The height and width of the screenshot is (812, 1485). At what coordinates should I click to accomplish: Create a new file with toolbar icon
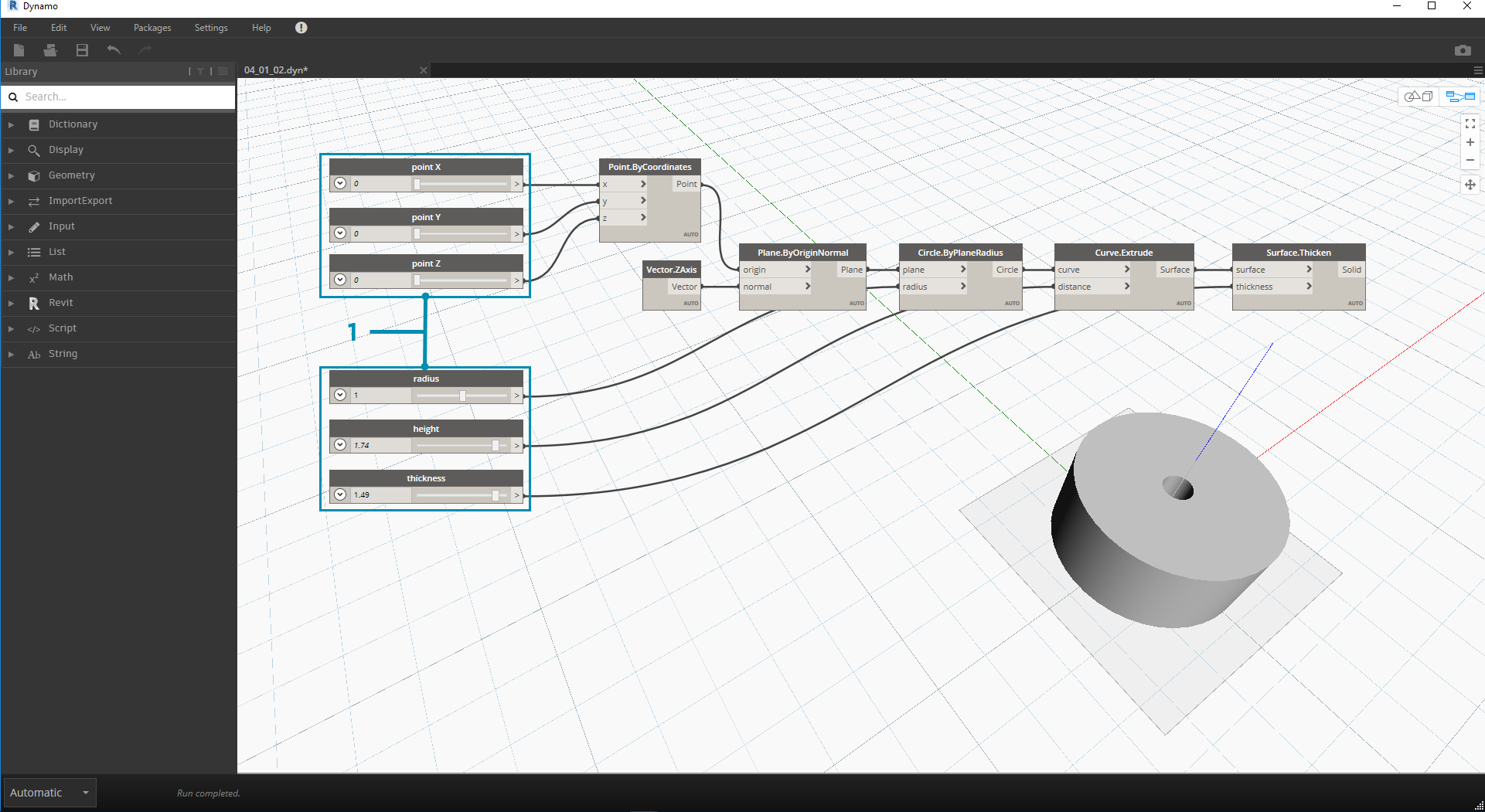[x=19, y=50]
